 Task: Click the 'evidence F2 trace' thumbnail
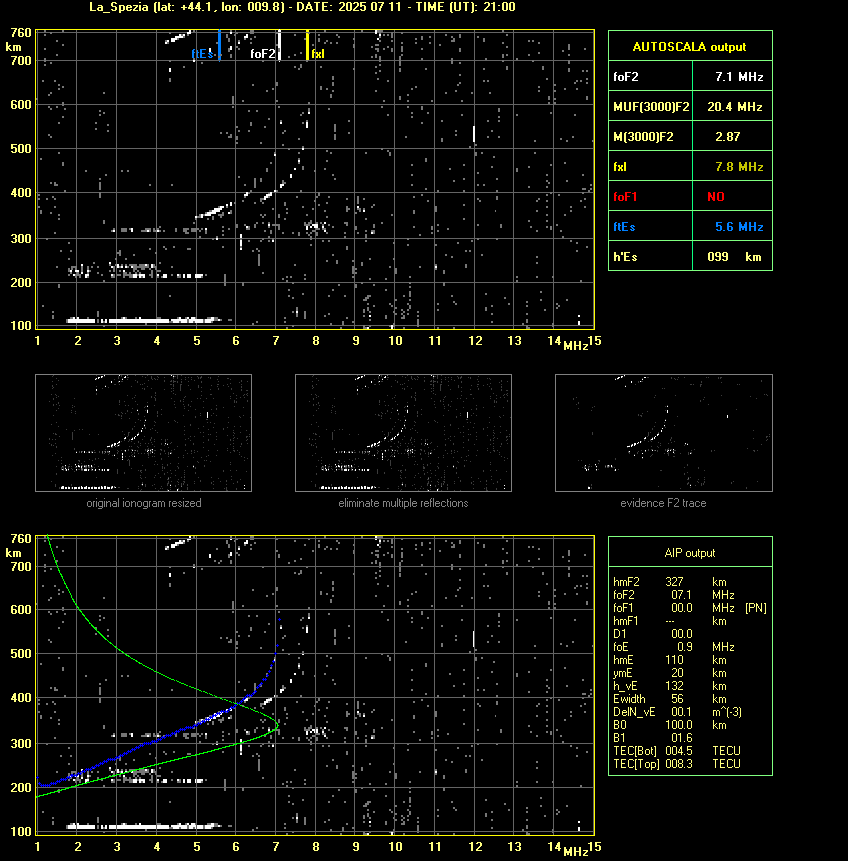(x=663, y=433)
